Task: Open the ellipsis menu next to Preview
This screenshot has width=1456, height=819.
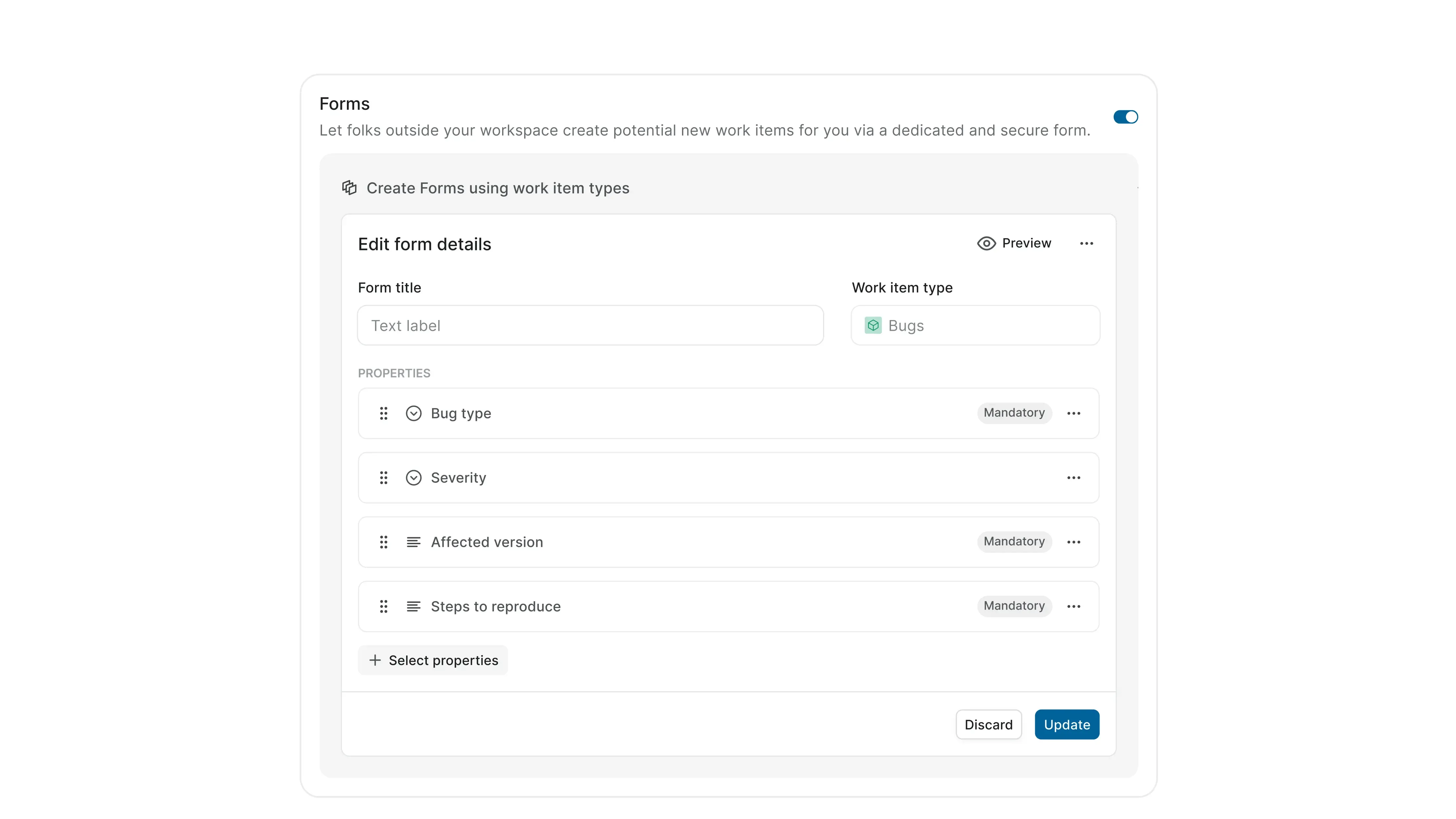Action: 1086,243
